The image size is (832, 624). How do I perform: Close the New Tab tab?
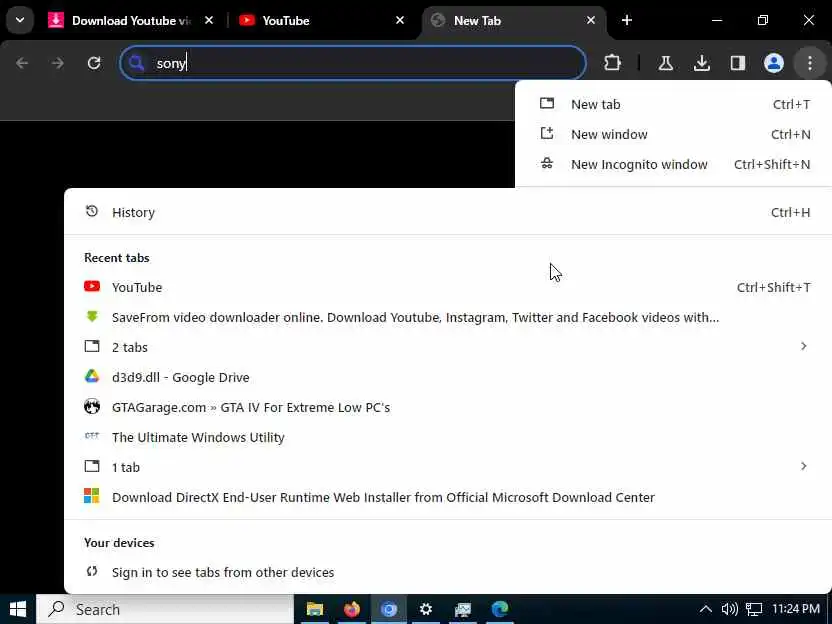591,20
